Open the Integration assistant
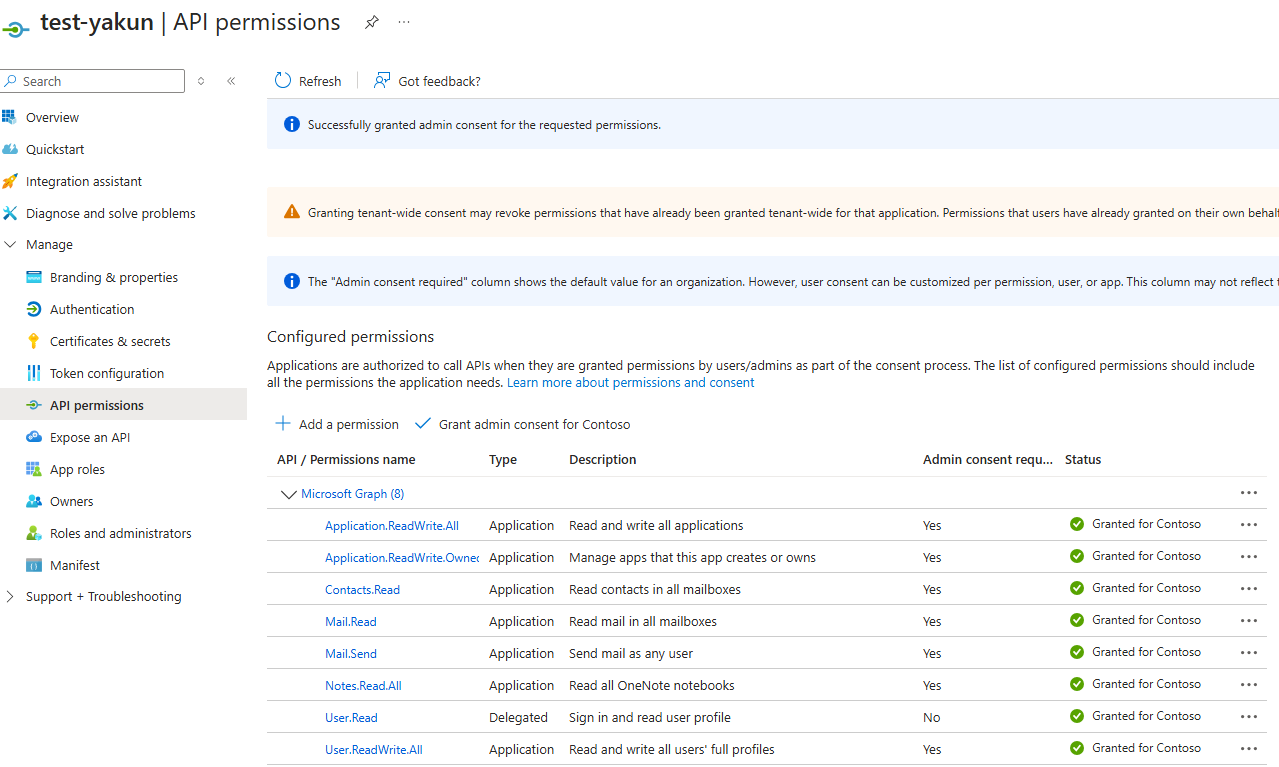1279x767 pixels. pos(84,181)
